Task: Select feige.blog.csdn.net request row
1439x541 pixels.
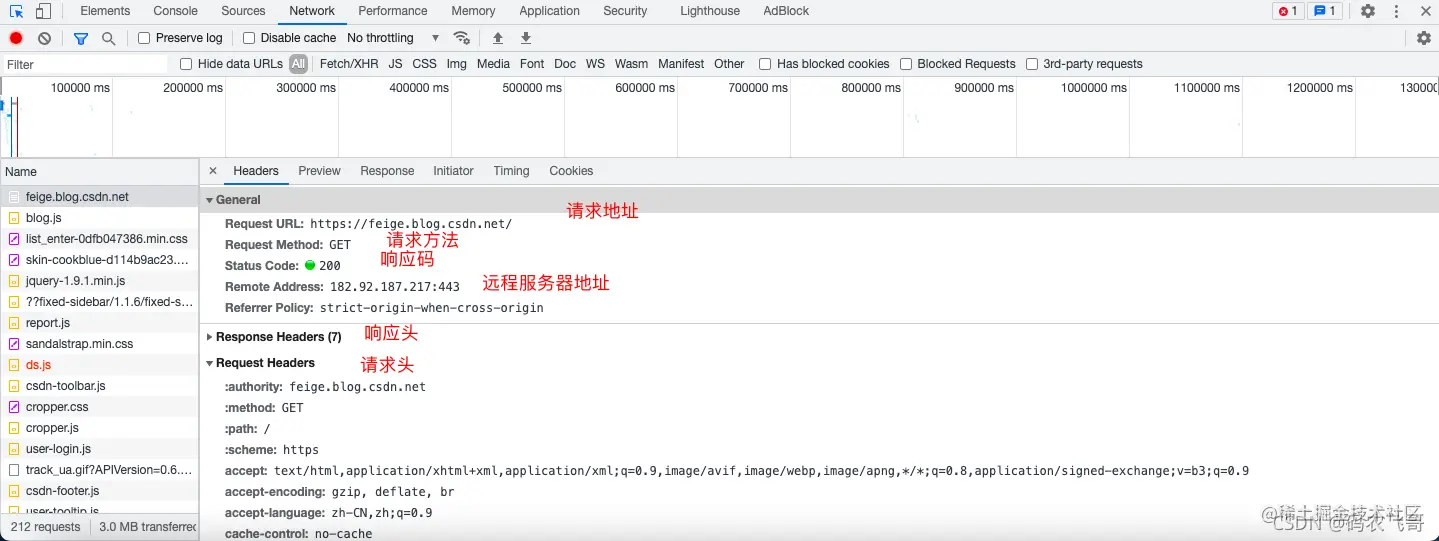Action: [x=99, y=197]
